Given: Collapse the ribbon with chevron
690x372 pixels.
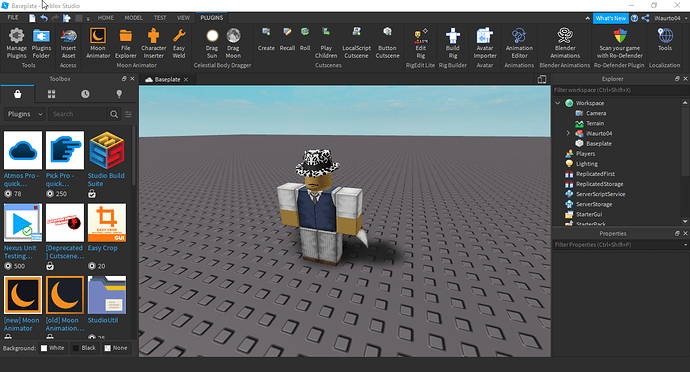Looking at the screenshot, I should click(x=587, y=18).
